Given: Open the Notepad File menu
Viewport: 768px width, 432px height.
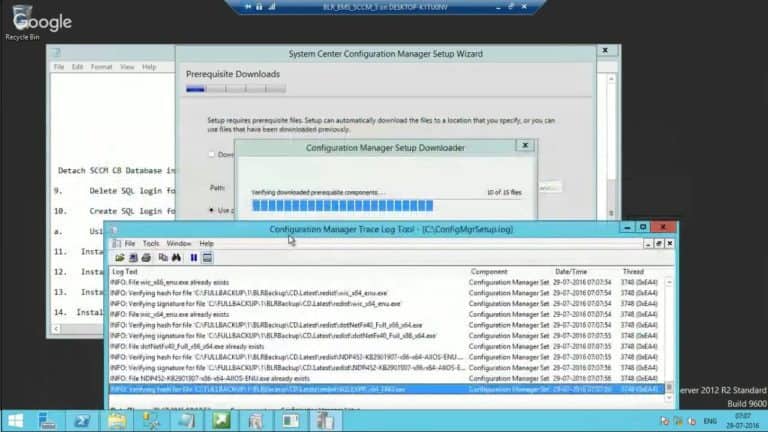Looking at the screenshot, I should pos(59,67).
